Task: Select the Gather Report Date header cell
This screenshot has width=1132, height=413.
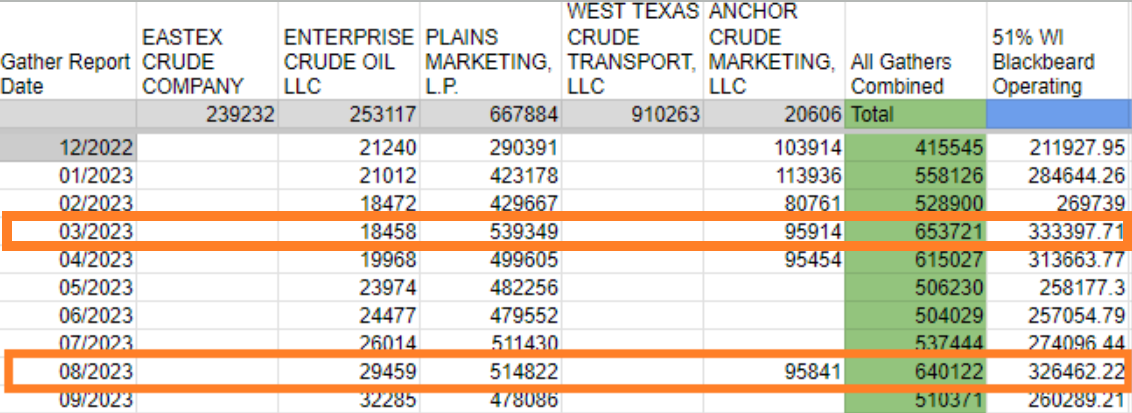Action: pyautogui.click(x=69, y=51)
